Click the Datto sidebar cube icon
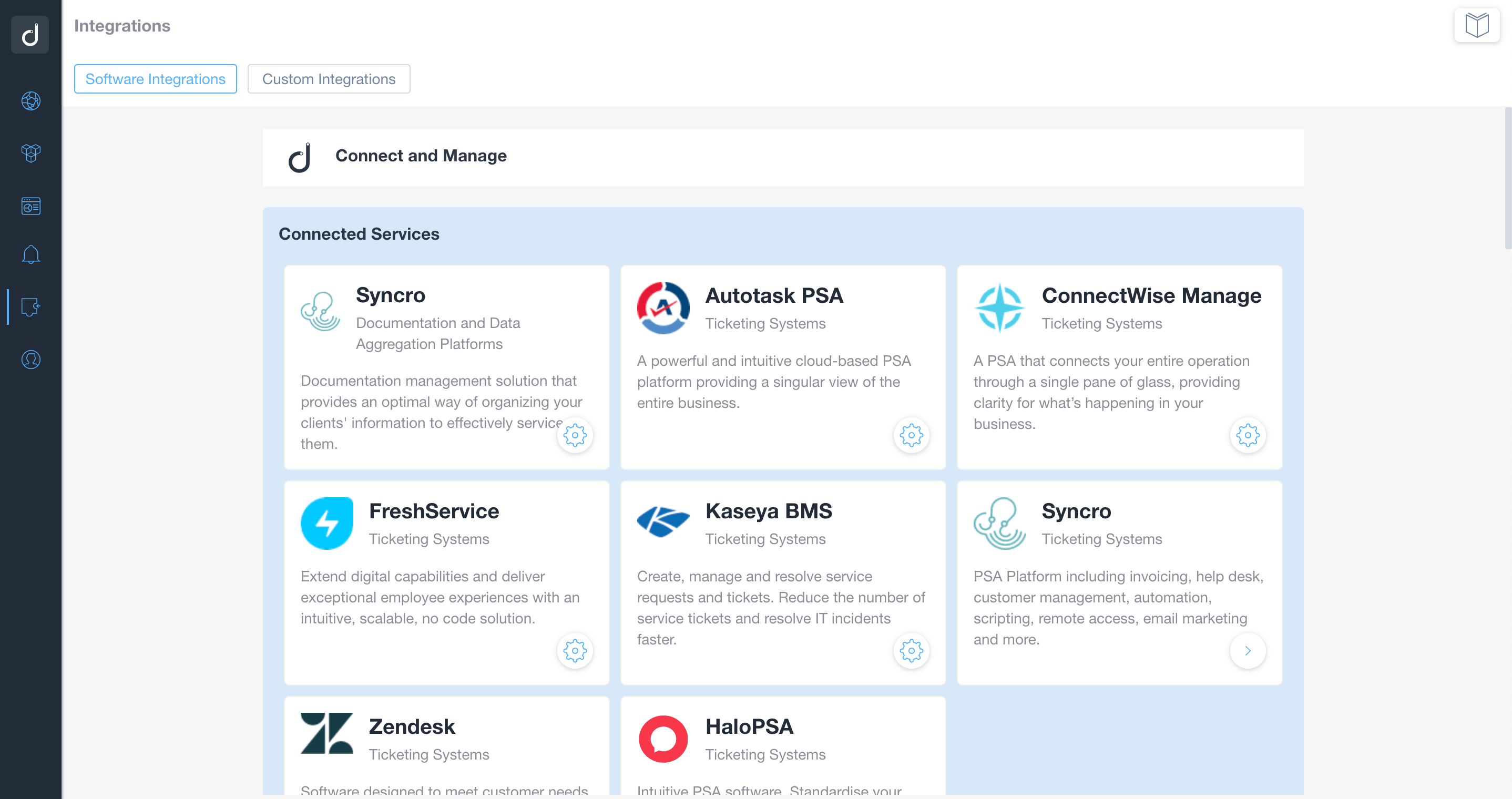This screenshot has height=799, width=1512. 30,152
